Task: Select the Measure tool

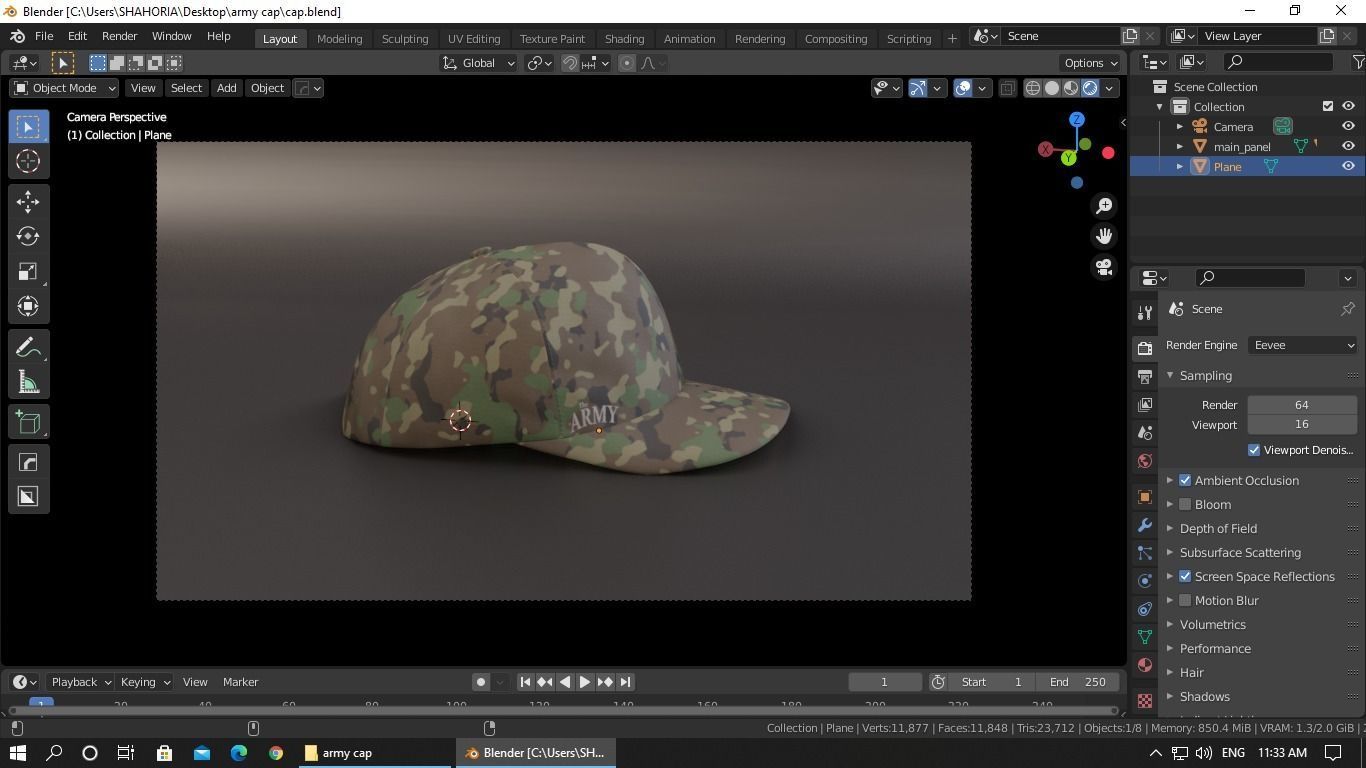Action: pos(28,383)
